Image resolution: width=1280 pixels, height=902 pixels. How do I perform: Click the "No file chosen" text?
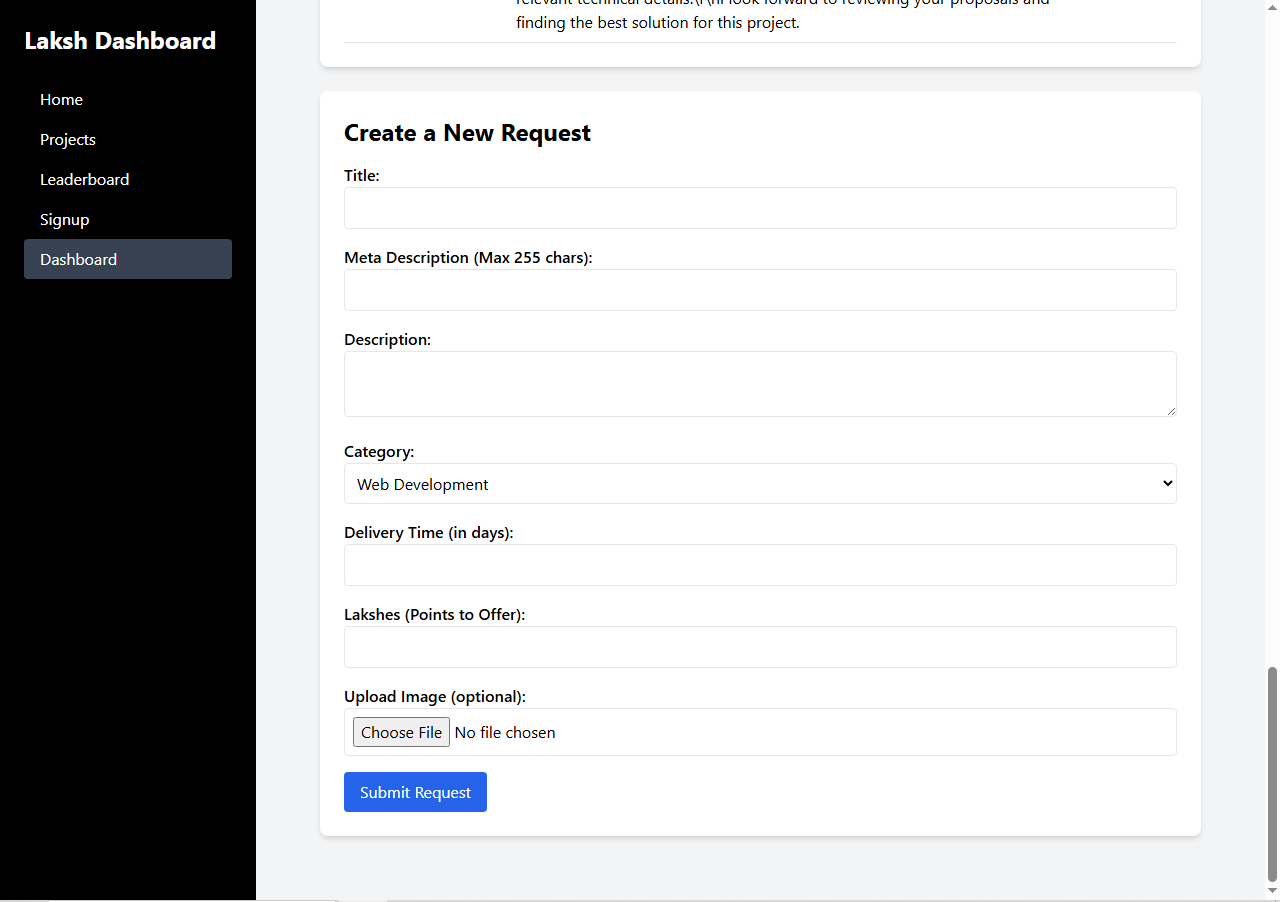(x=505, y=733)
